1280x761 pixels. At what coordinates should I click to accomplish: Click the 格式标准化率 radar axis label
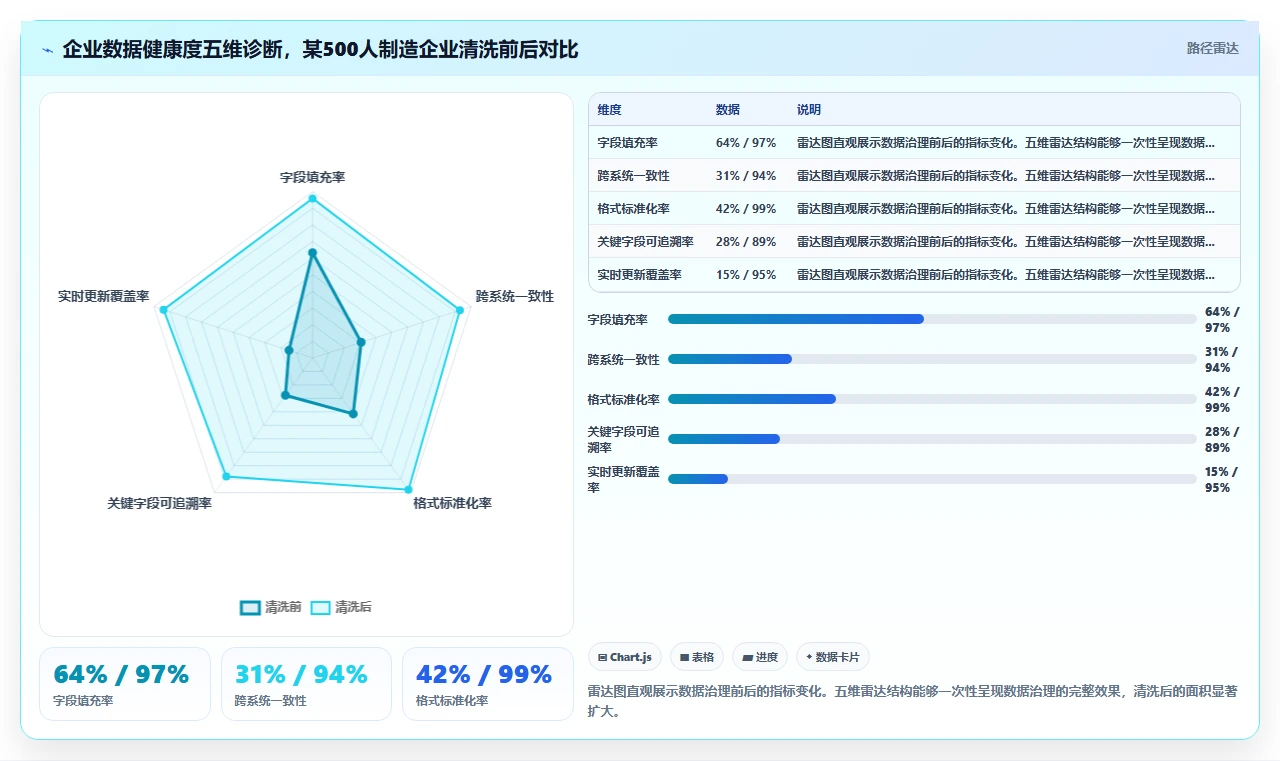tap(452, 503)
